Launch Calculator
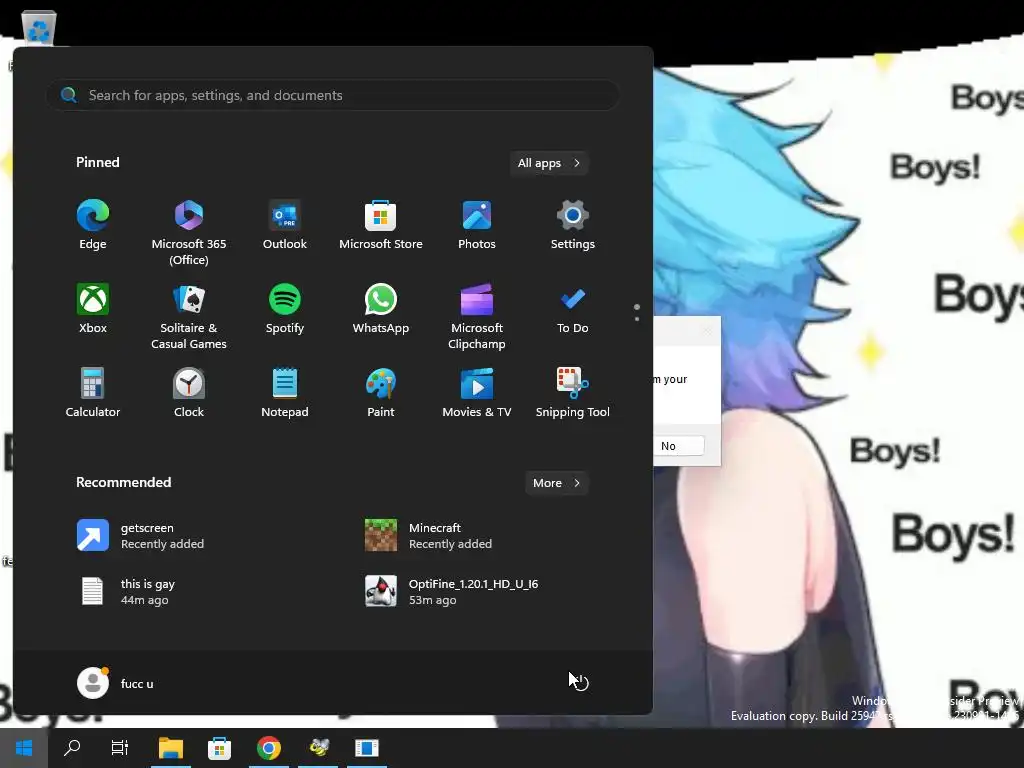This screenshot has height=768, width=1024. pos(93,392)
